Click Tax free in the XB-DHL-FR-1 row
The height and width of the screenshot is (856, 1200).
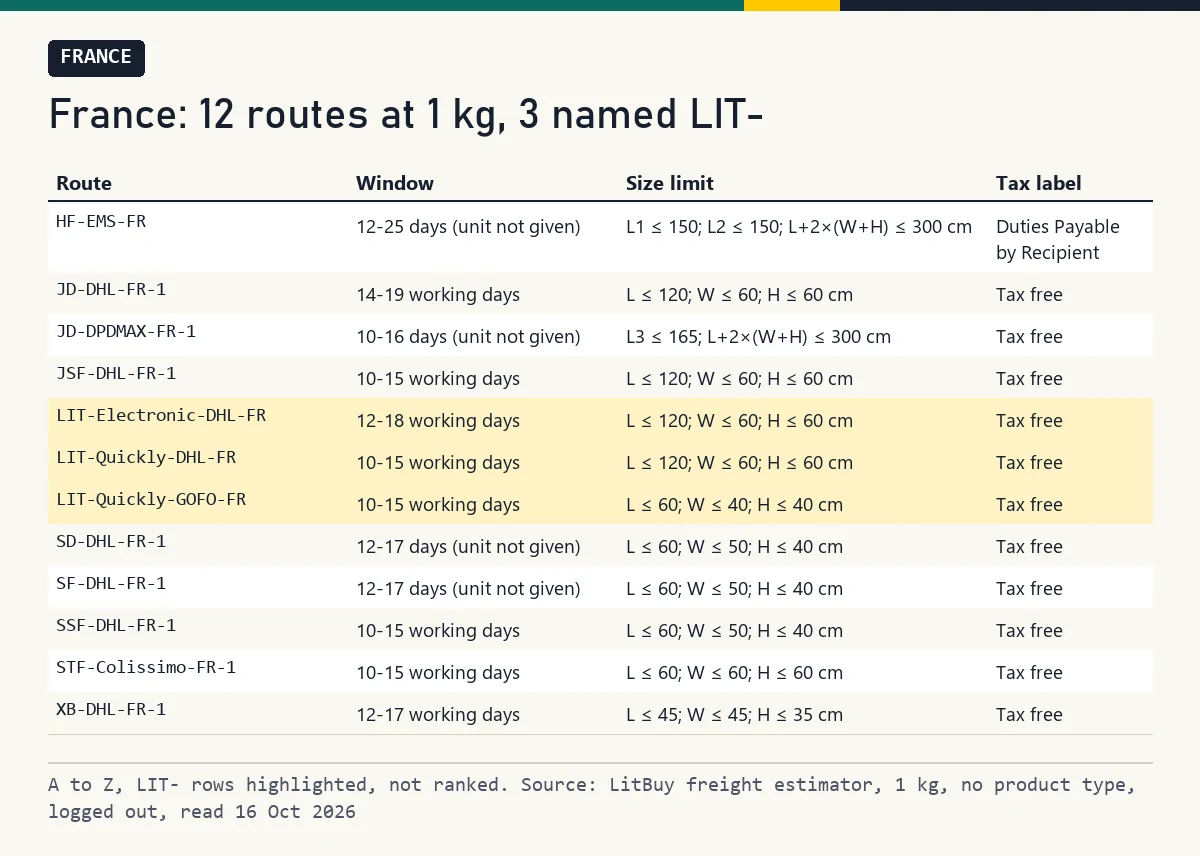click(1029, 715)
